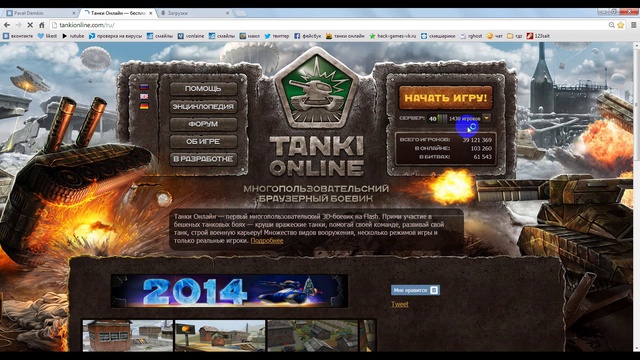Open the zoom magnifier icon in address bar
The image size is (640, 360).
(611, 25)
